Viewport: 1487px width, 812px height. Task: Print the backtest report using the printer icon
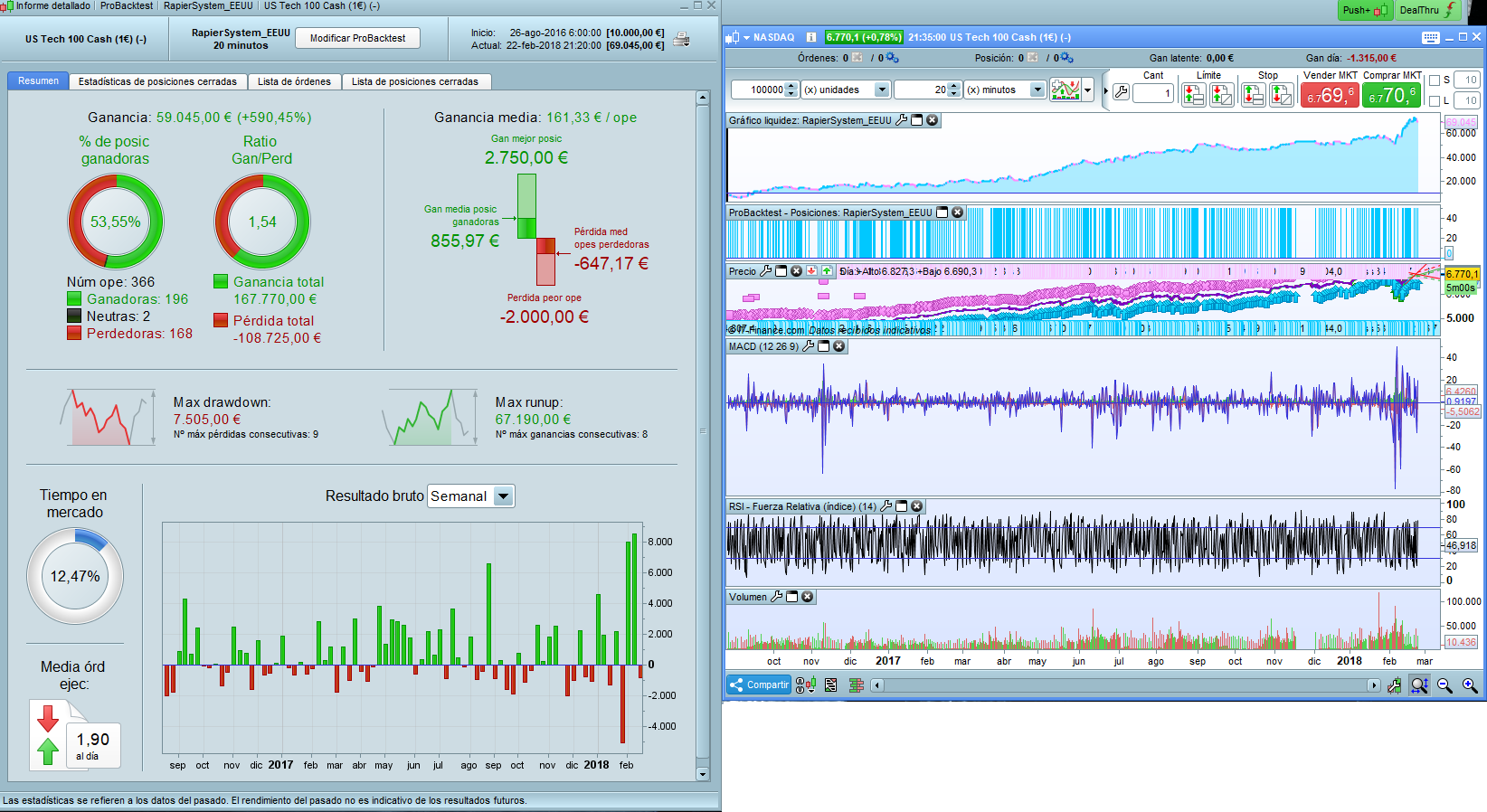coord(682,39)
